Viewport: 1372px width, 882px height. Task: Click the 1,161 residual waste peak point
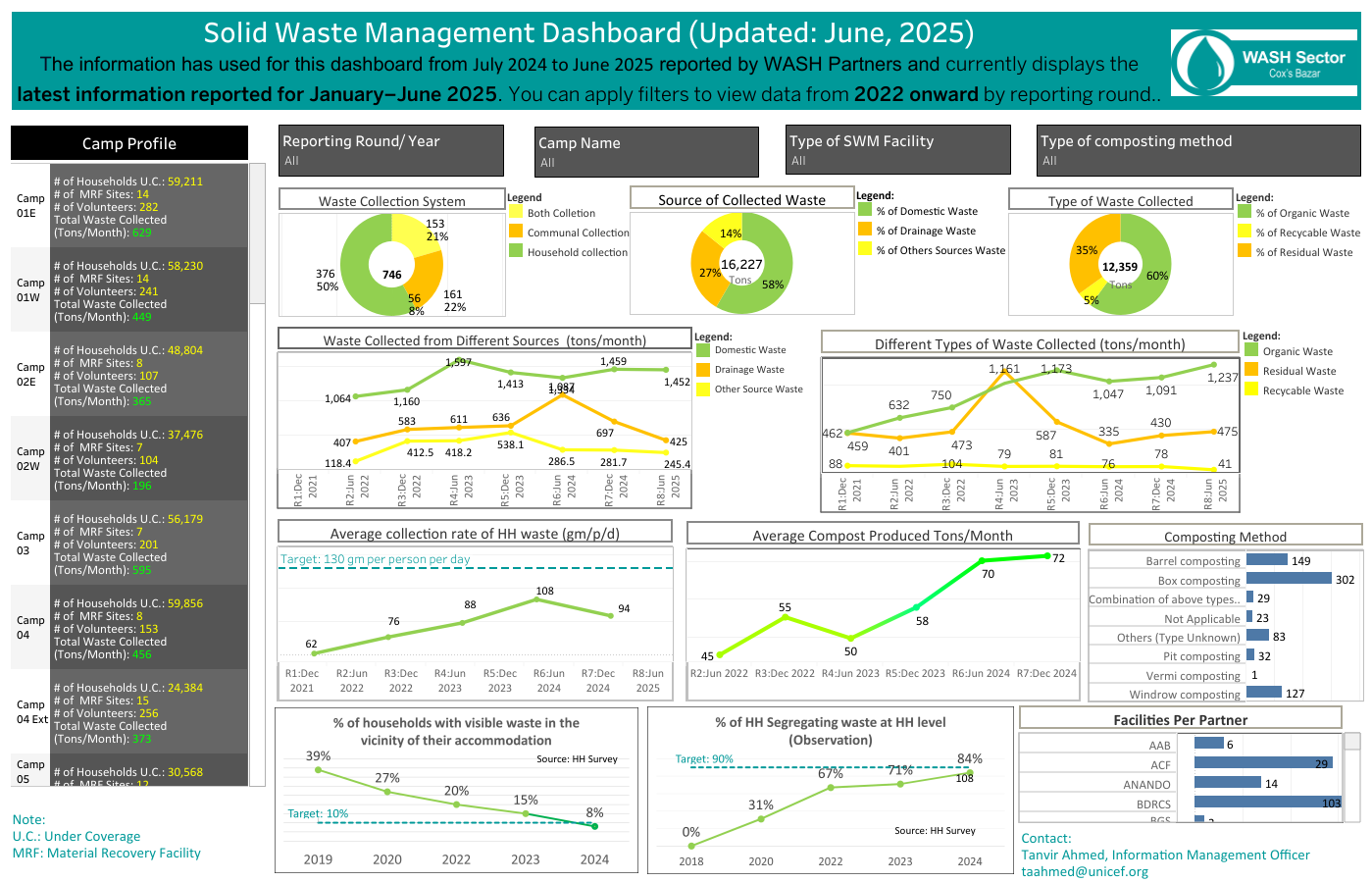(1003, 372)
